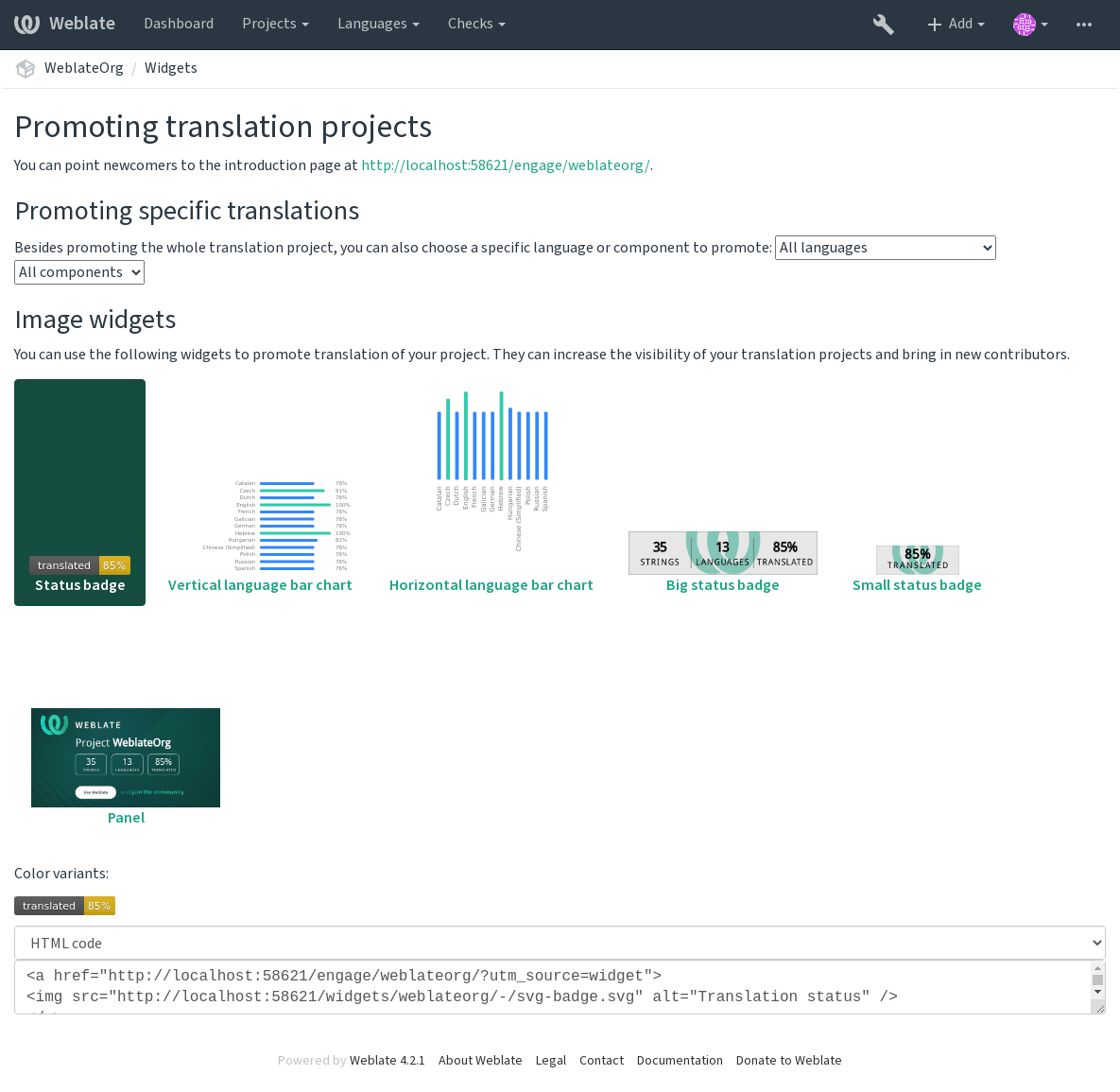Click the Widgets breadcrumb link
The height and width of the screenshot is (1092, 1120).
[171, 68]
